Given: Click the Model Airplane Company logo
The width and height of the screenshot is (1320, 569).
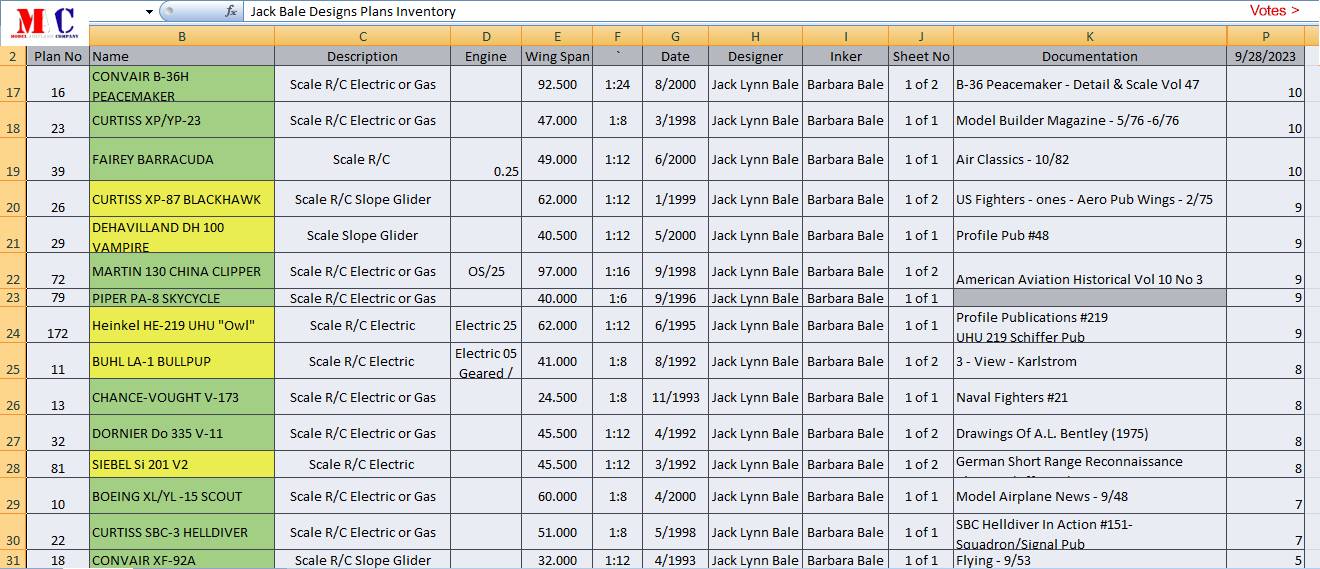Looking at the screenshot, I should tap(45, 22).
